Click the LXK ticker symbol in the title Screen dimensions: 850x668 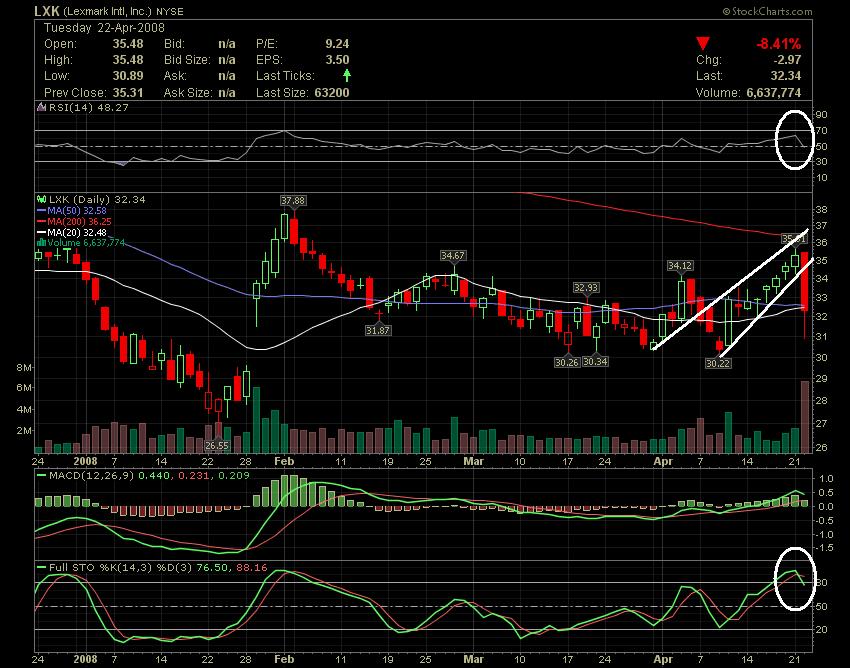click(47, 11)
